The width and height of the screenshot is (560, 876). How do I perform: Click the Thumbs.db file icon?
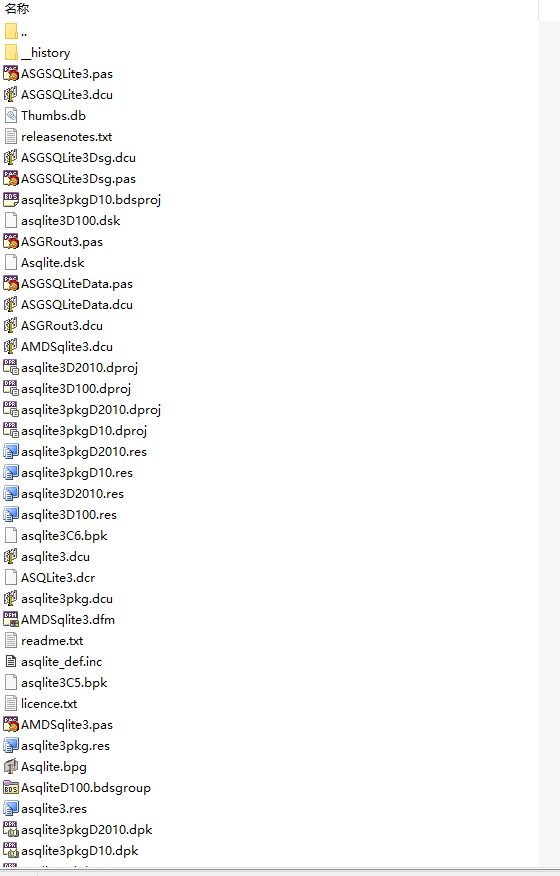click(11, 116)
